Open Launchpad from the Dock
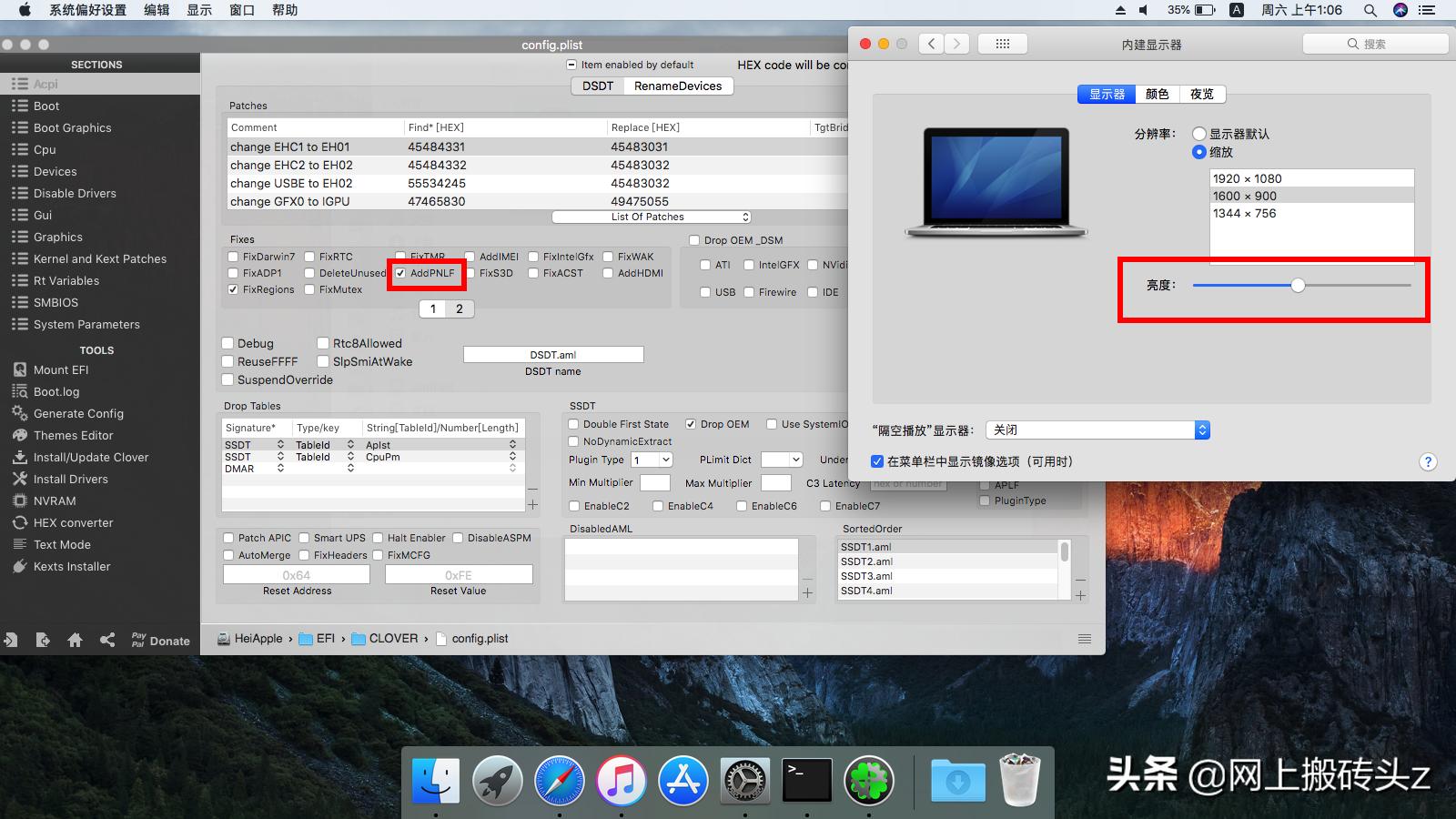The image size is (1456, 819). click(x=497, y=780)
